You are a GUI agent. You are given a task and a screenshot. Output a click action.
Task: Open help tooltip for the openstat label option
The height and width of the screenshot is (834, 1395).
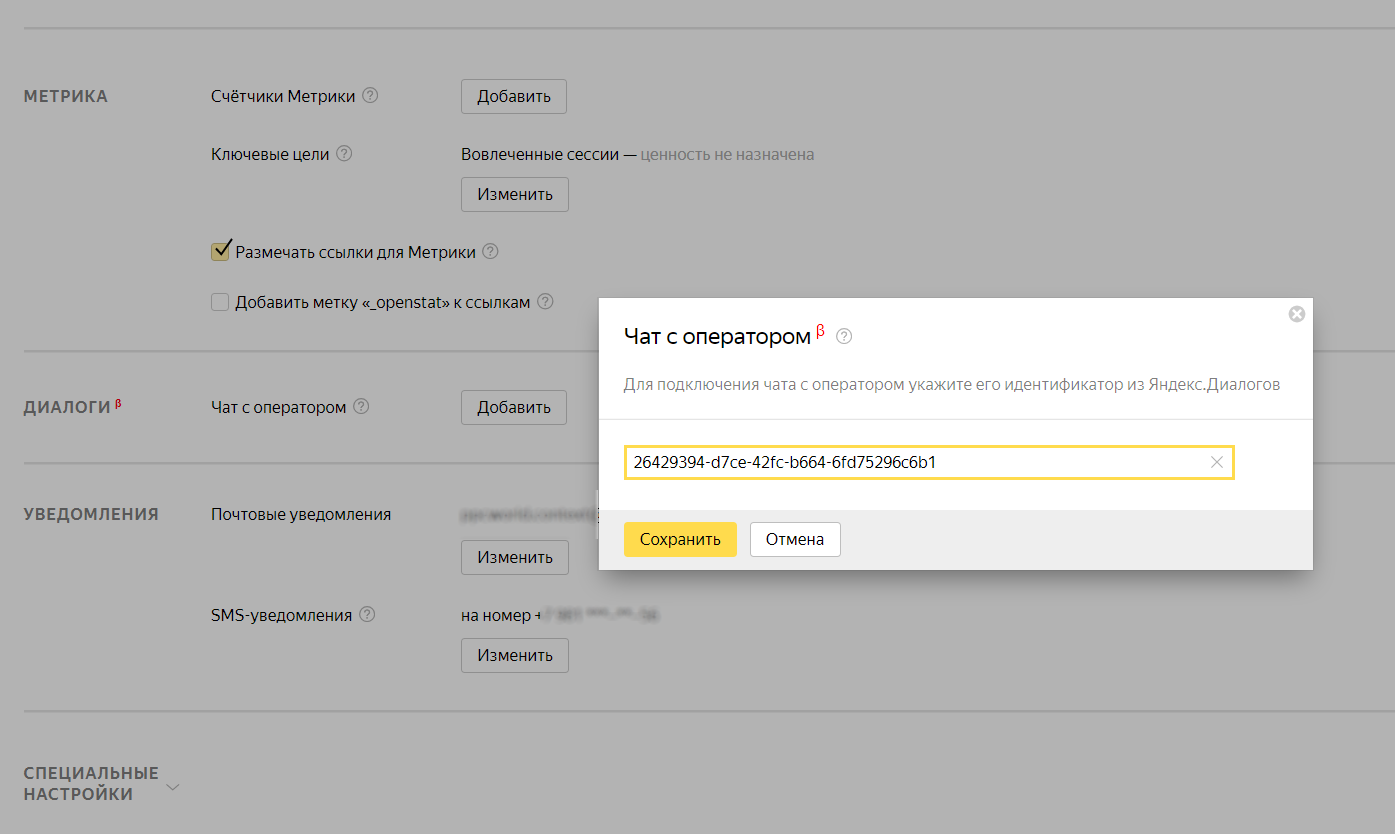[545, 302]
